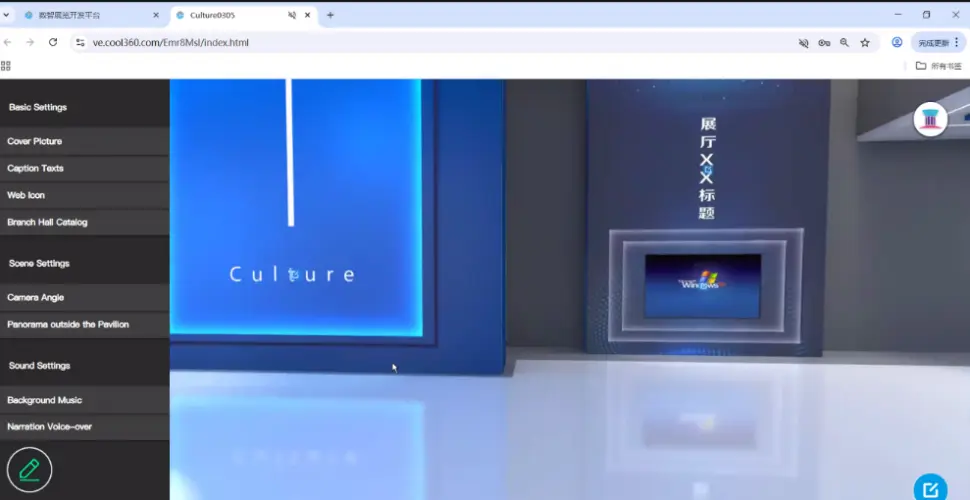This screenshot has height=500, width=970.
Task: Click the Scene Settings heading
Action: [39, 264]
